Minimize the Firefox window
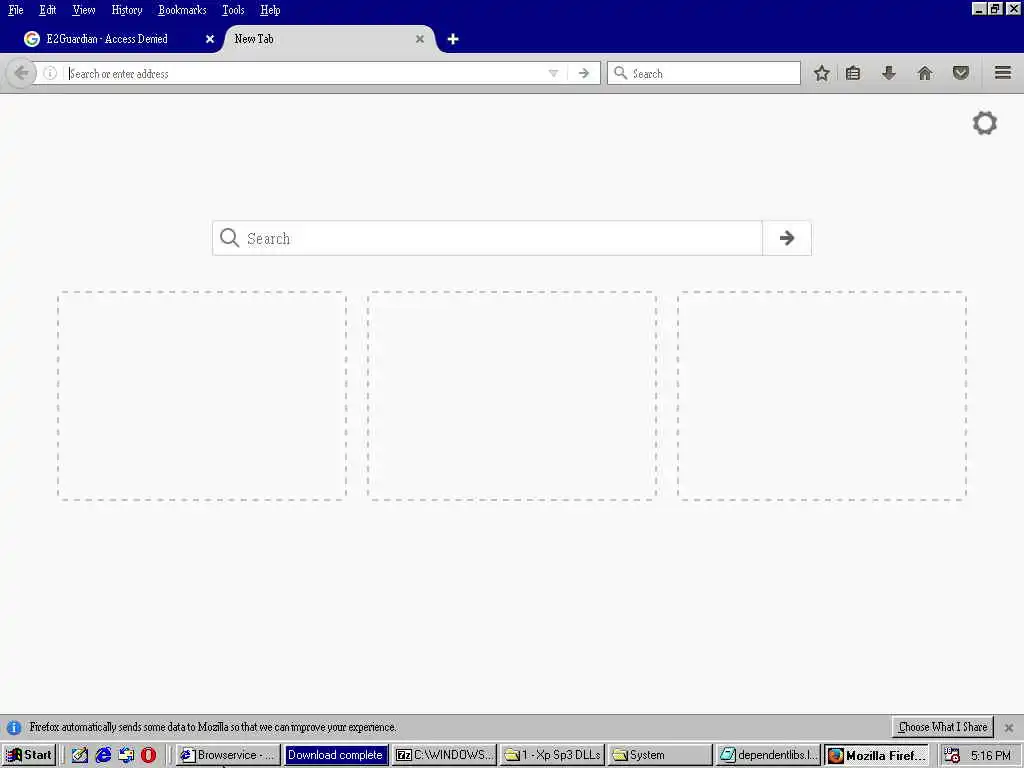Viewport: 1024px width, 768px height. coord(979,8)
